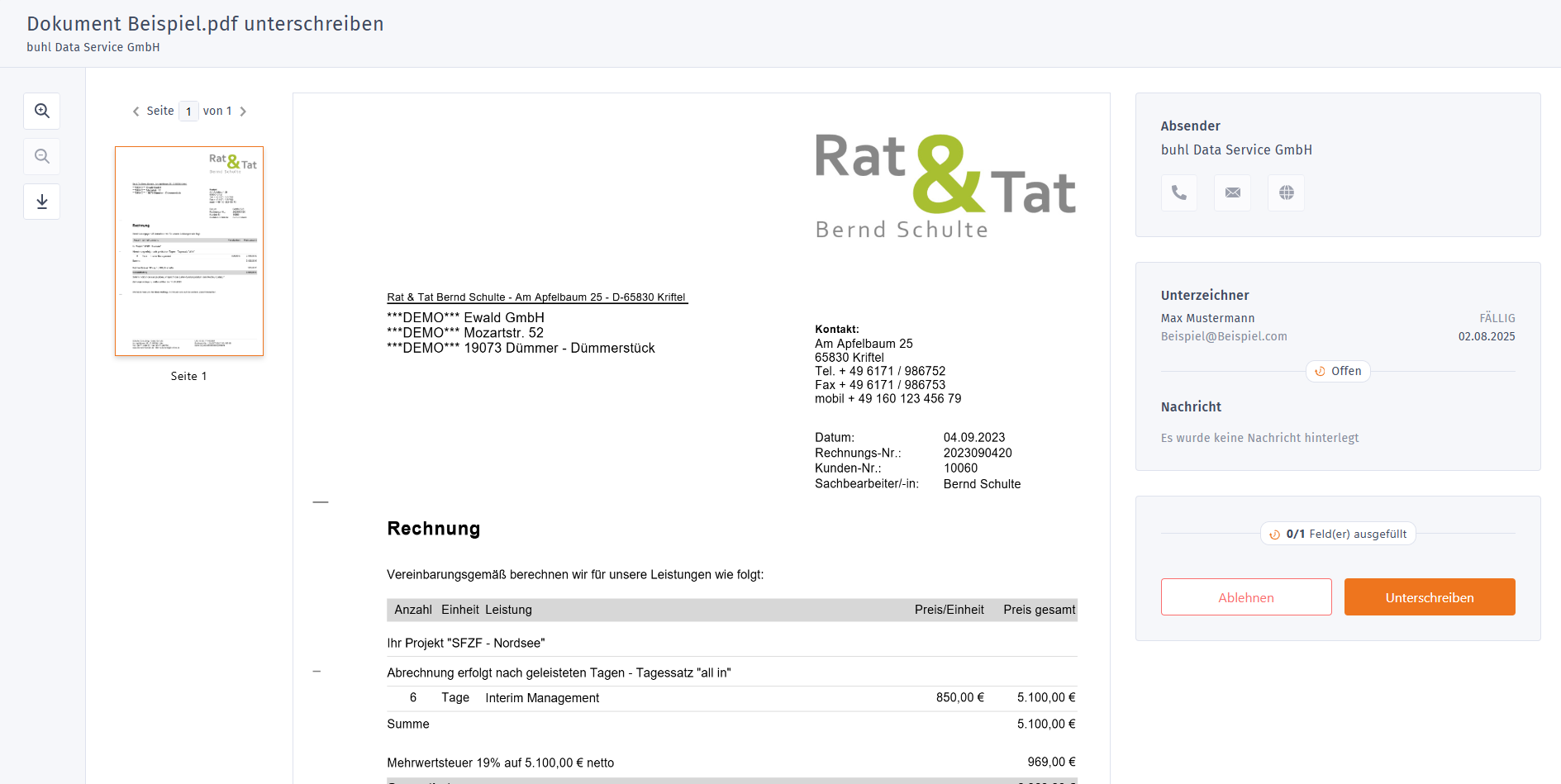Click telephone line Tel. + 49 6171 / 986752

pyautogui.click(x=880, y=372)
